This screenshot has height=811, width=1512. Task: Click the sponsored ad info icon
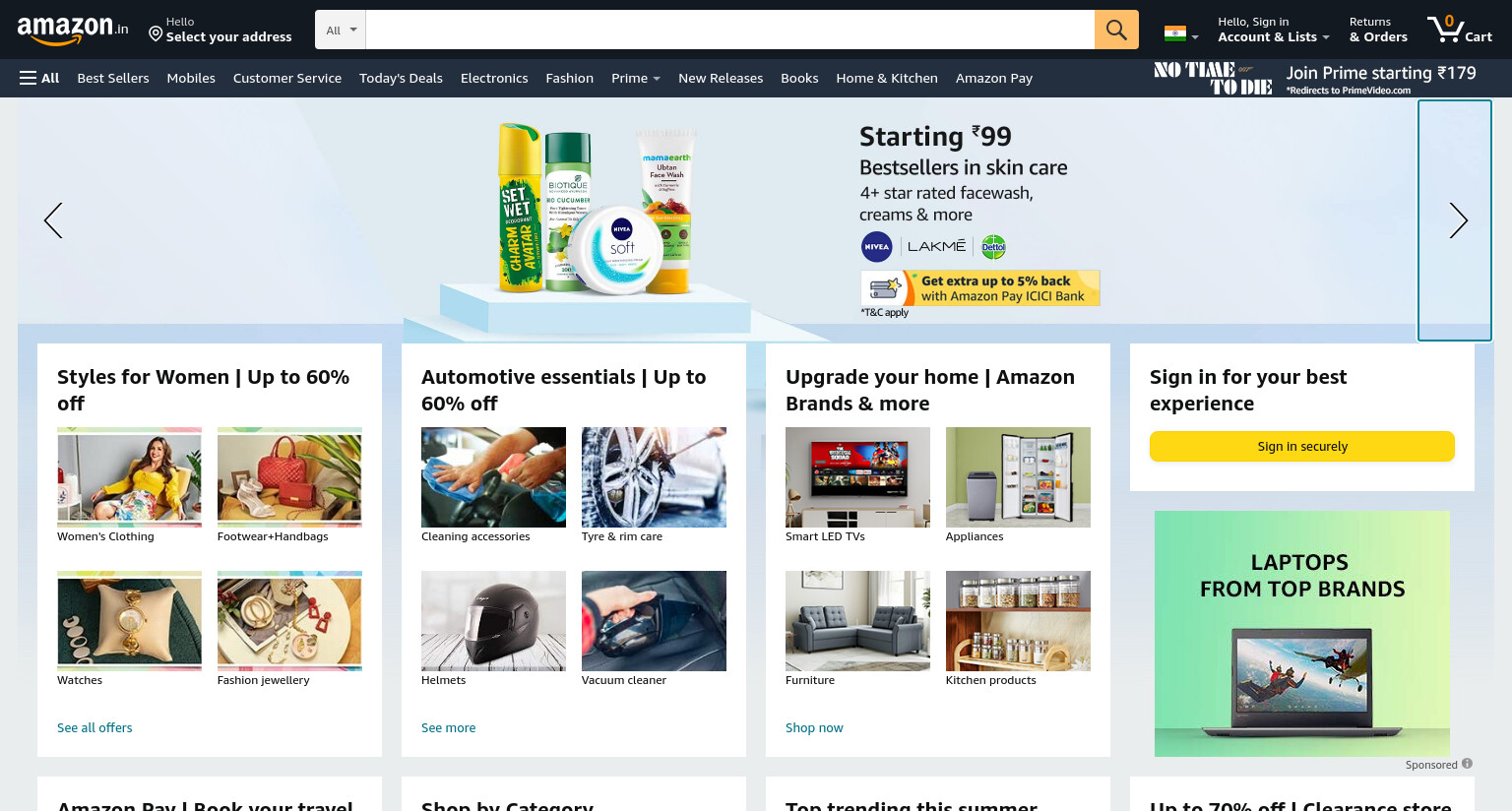tap(1467, 764)
